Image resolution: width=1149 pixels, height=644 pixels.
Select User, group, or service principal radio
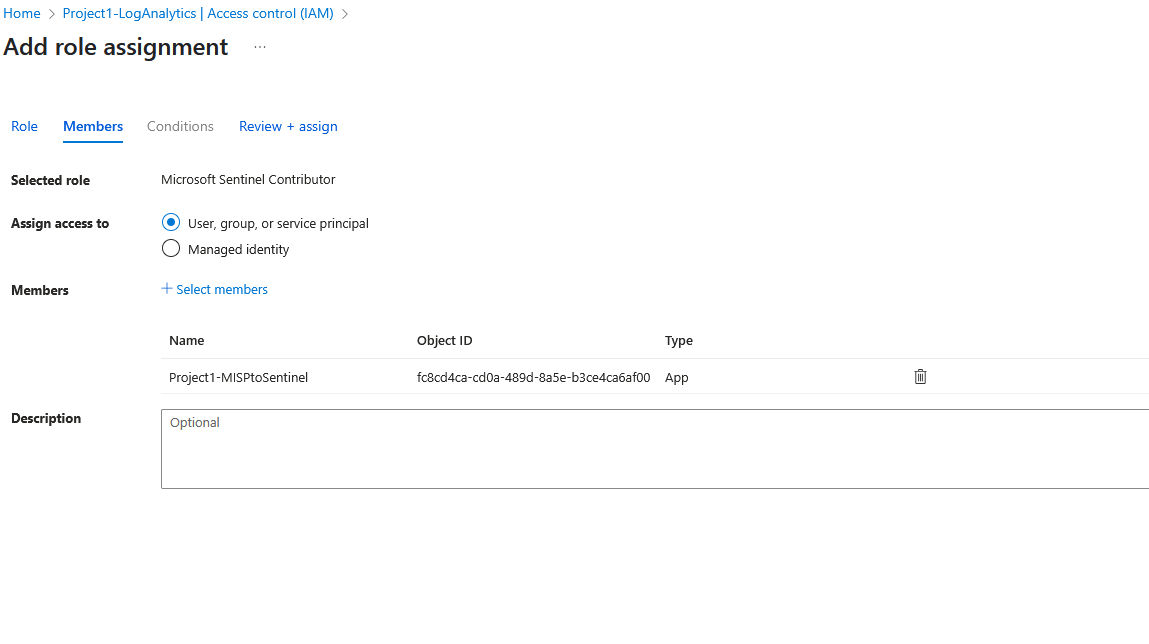tap(171, 222)
